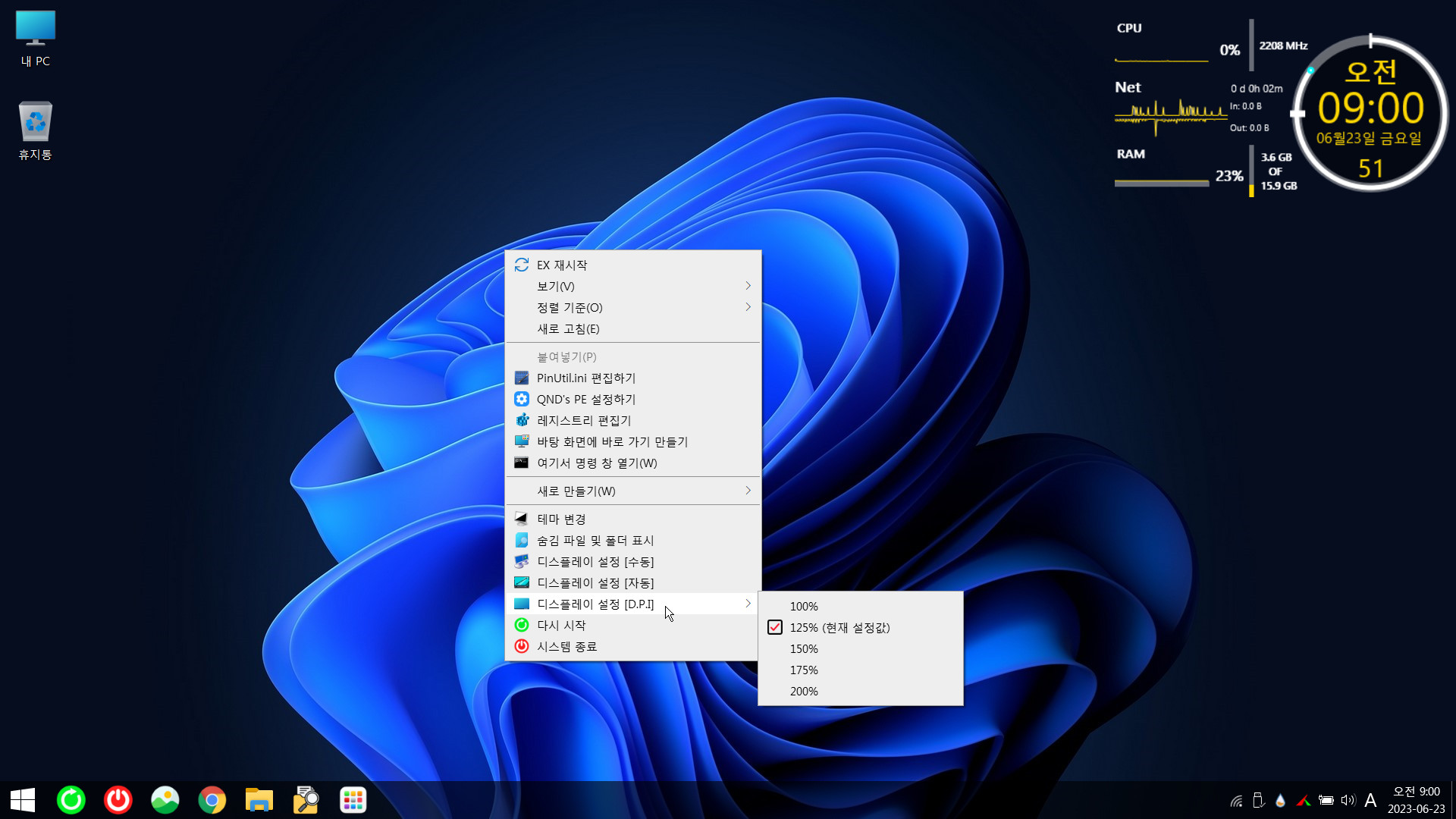Viewport: 1456px width, 819px height.
Task: Set DPI scaling to 150%
Action: (861, 649)
